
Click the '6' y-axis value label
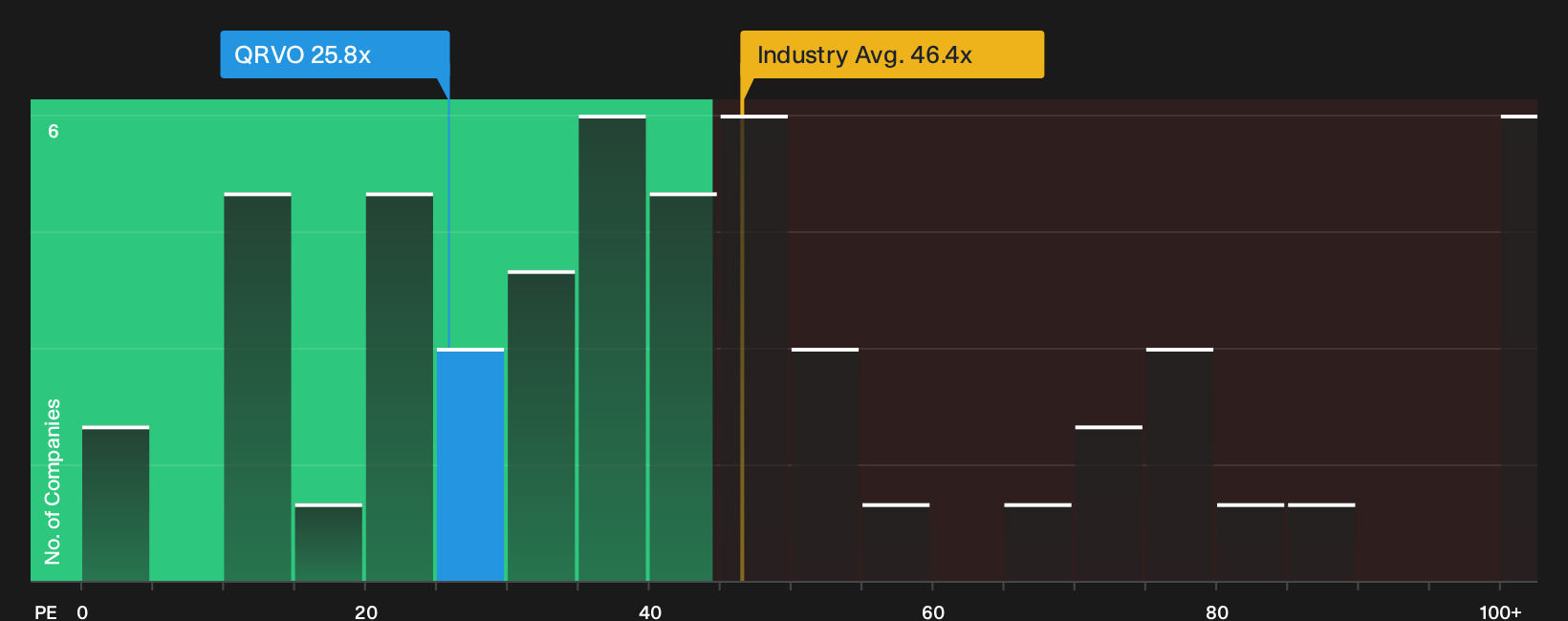54,132
